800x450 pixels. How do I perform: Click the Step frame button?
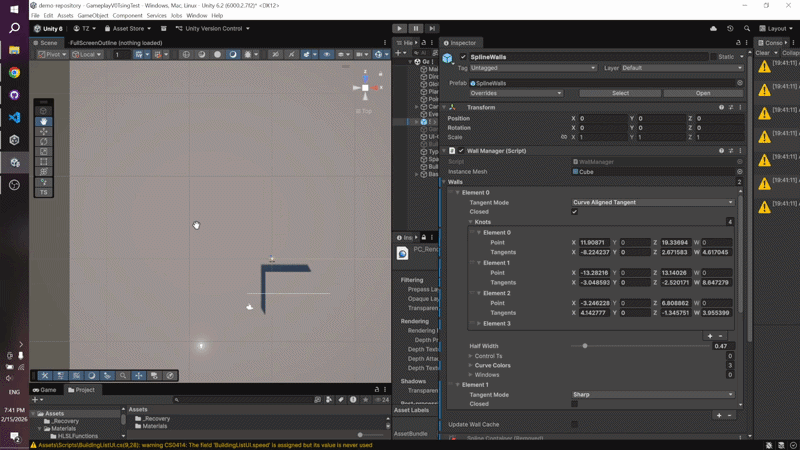point(432,29)
